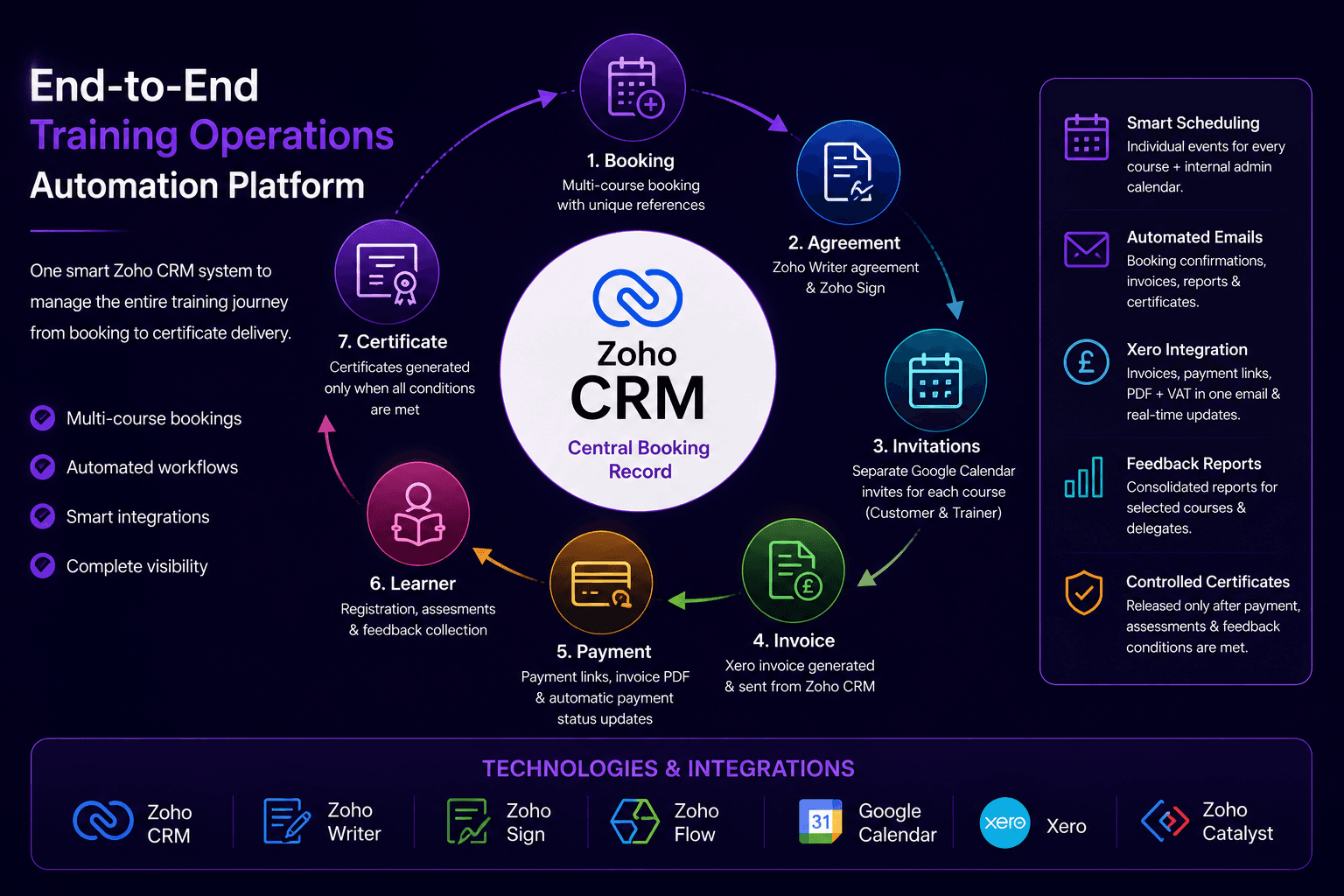This screenshot has width=1344, height=896.
Task: Select the '2. Agreement' heading
Action: click(x=844, y=243)
